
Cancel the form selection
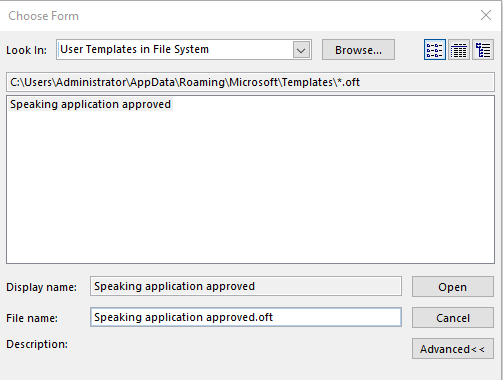(453, 318)
